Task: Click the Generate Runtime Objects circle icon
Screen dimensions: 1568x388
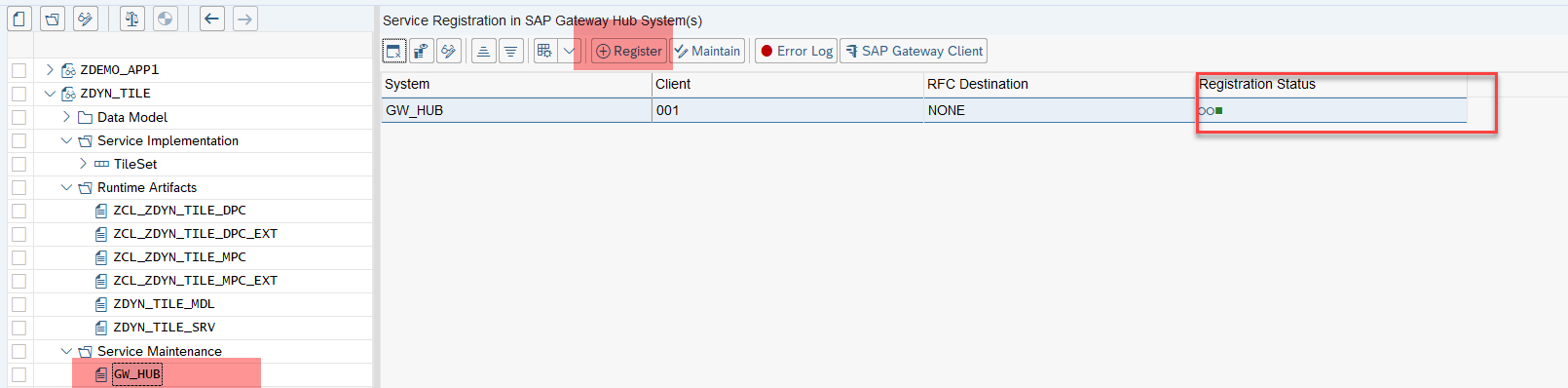Action: [166, 19]
